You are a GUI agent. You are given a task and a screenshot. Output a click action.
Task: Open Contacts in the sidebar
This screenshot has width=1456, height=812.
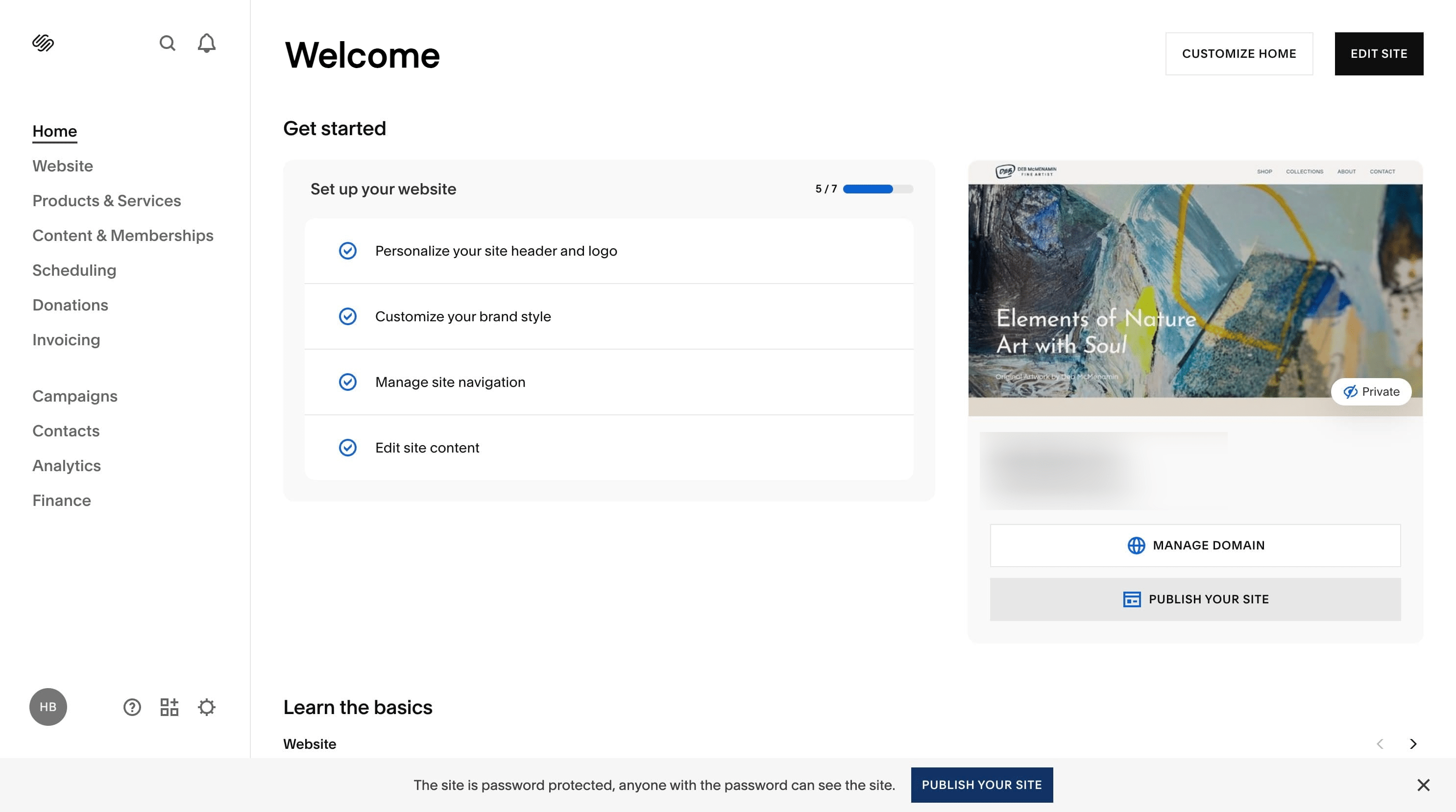[x=66, y=430]
